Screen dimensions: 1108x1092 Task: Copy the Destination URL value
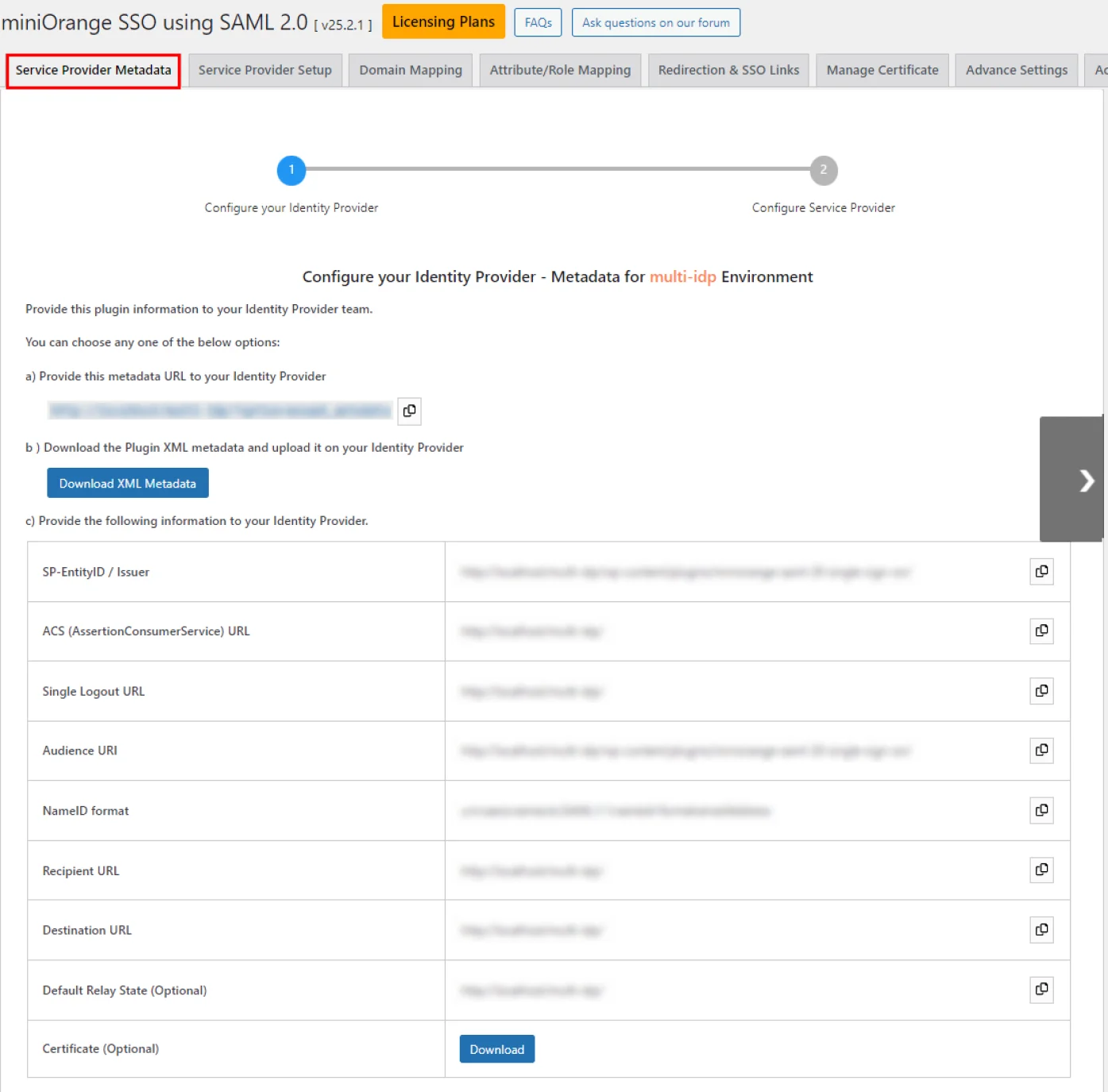[x=1041, y=930]
